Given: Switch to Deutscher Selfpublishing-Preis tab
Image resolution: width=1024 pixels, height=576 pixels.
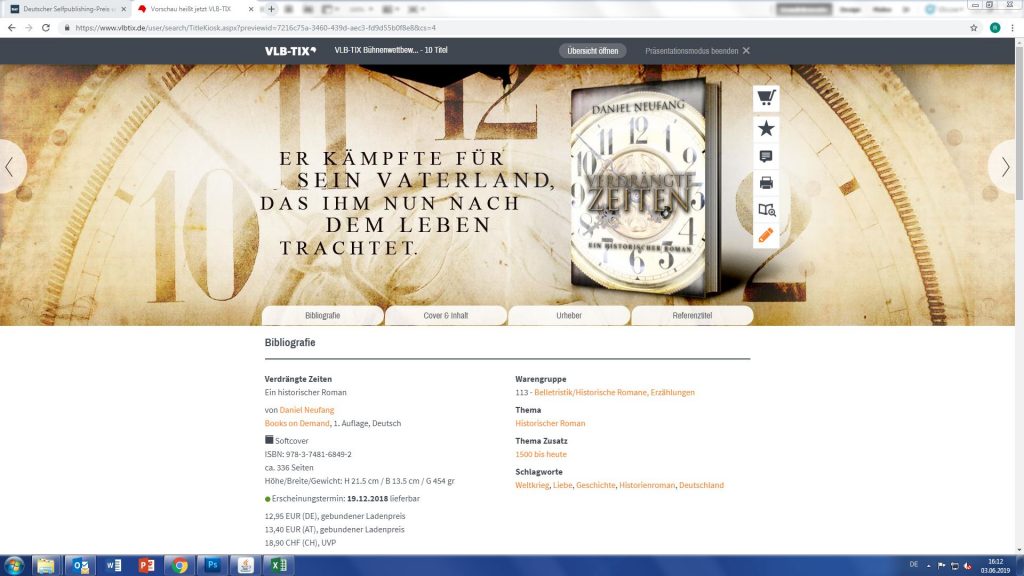Looking at the screenshot, I should click(x=69, y=9).
